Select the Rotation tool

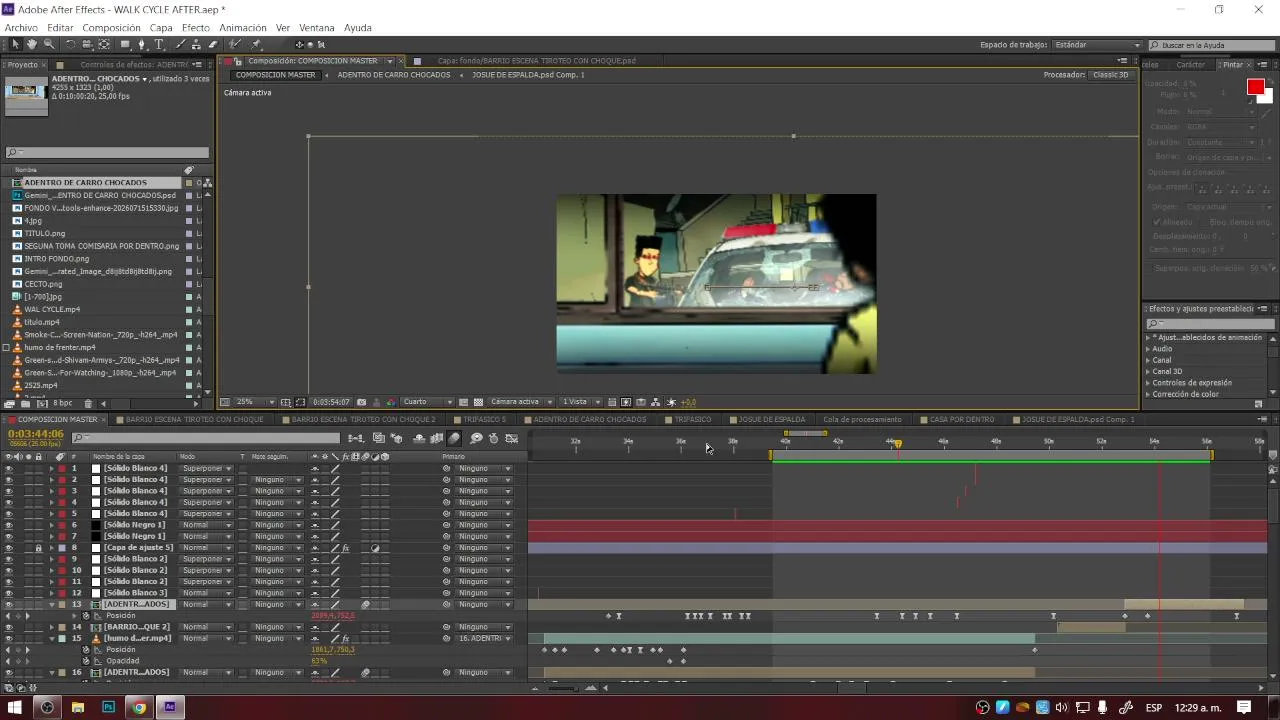70,44
